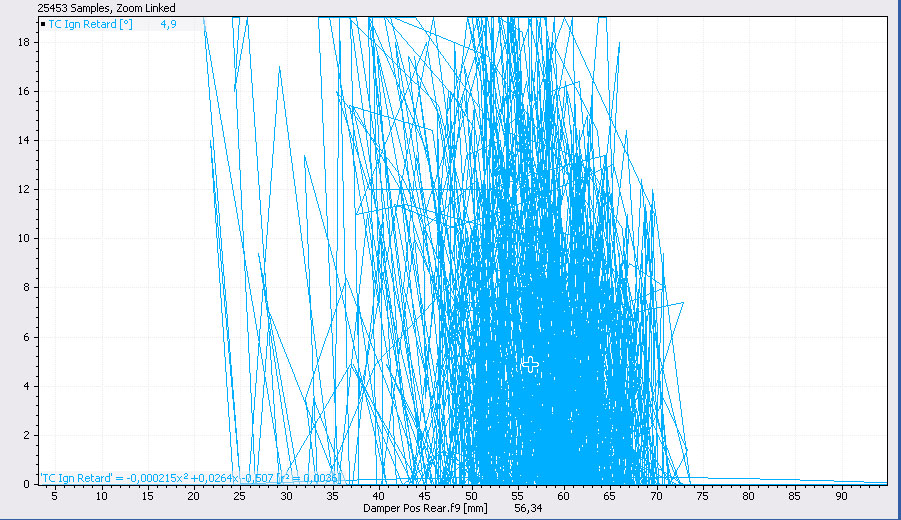Click the 25 tick on x-axis
The image size is (901, 520).
(240, 495)
